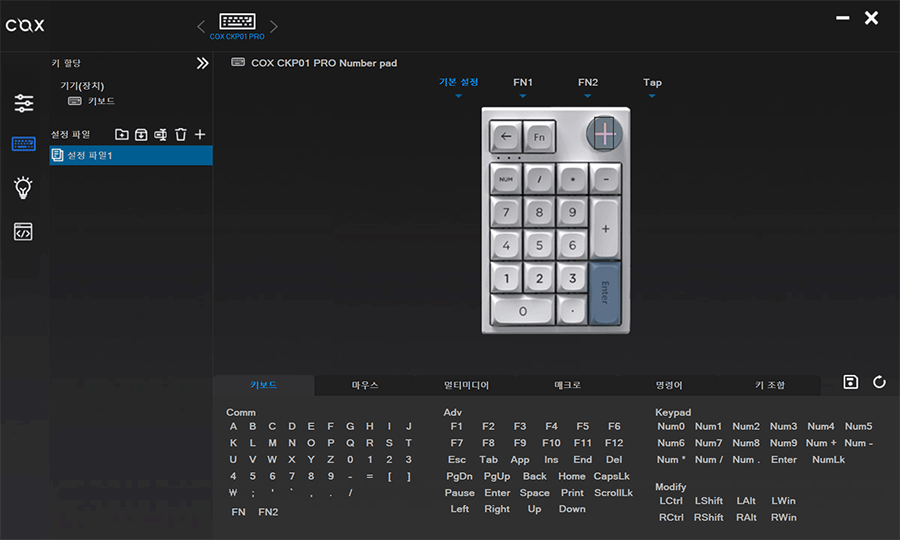The image size is (900, 540).
Task: Reset key assignments with the refresh icon
Action: pos(879,382)
